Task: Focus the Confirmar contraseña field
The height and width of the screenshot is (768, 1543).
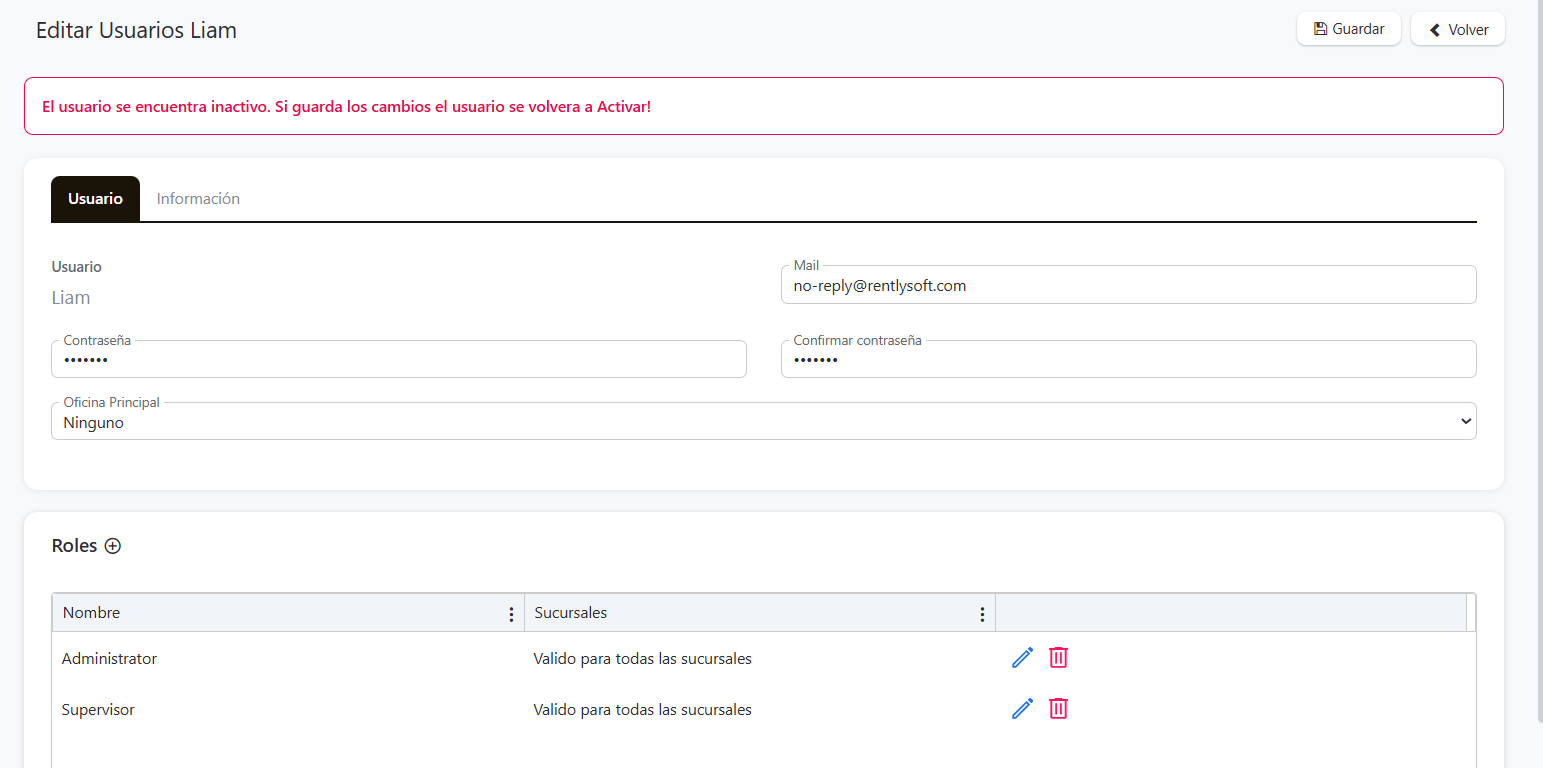Action: pyautogui.click(x=1127, y=360)
